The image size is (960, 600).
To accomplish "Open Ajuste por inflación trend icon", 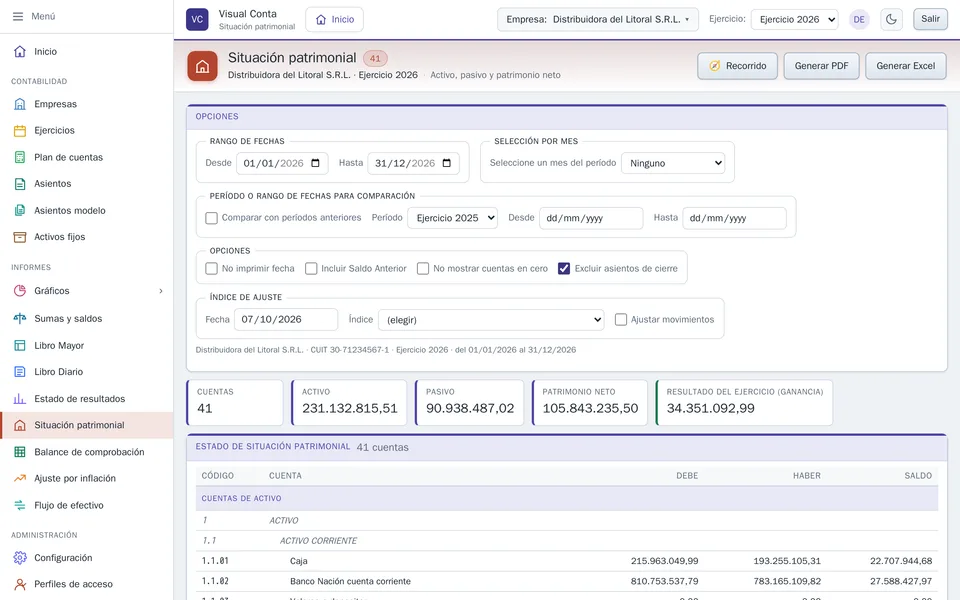I will [20, 478].
